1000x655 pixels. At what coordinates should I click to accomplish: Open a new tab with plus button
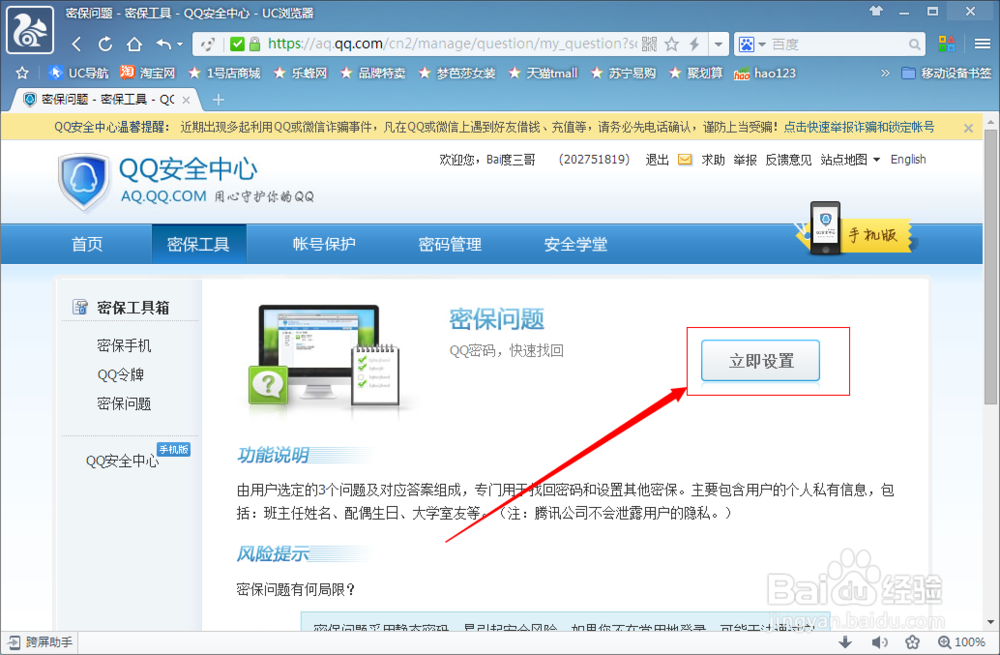pyautogui.click(x=218, y=99)
